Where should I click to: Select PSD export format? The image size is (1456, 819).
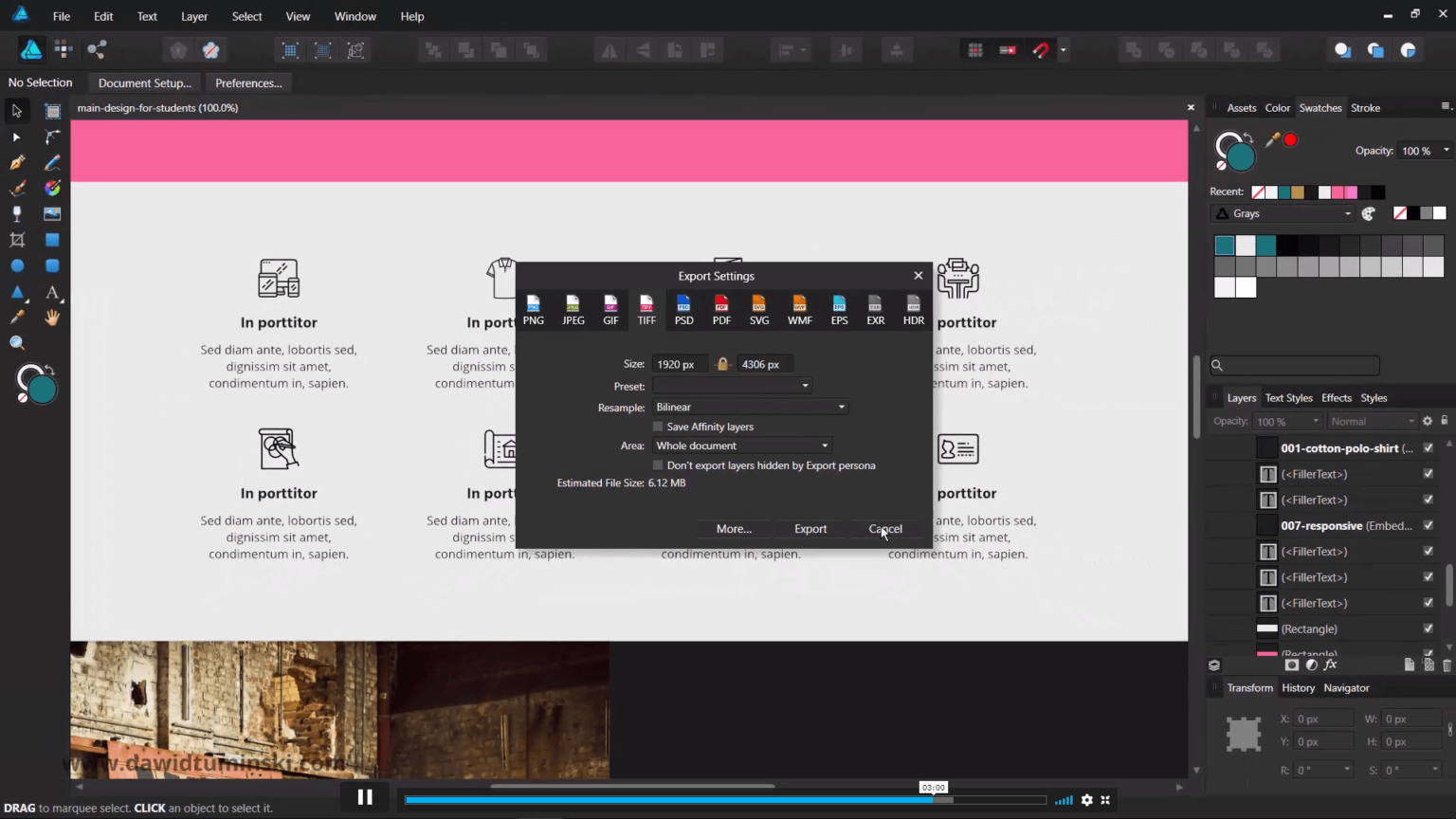pyautogui.click(x=683, y=310)
